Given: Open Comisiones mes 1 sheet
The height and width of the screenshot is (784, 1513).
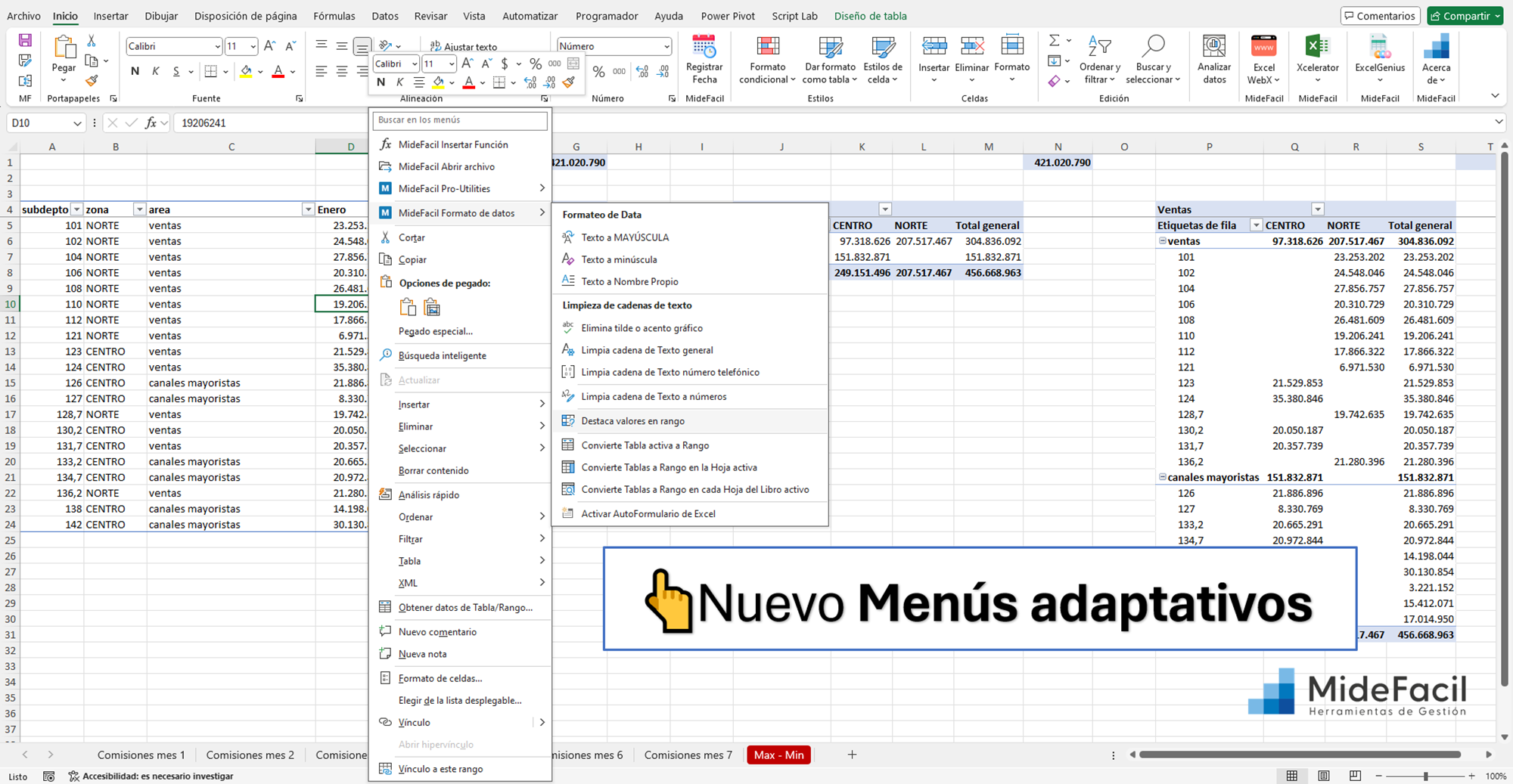Looking at the screenshot, I should pos(141,755).
